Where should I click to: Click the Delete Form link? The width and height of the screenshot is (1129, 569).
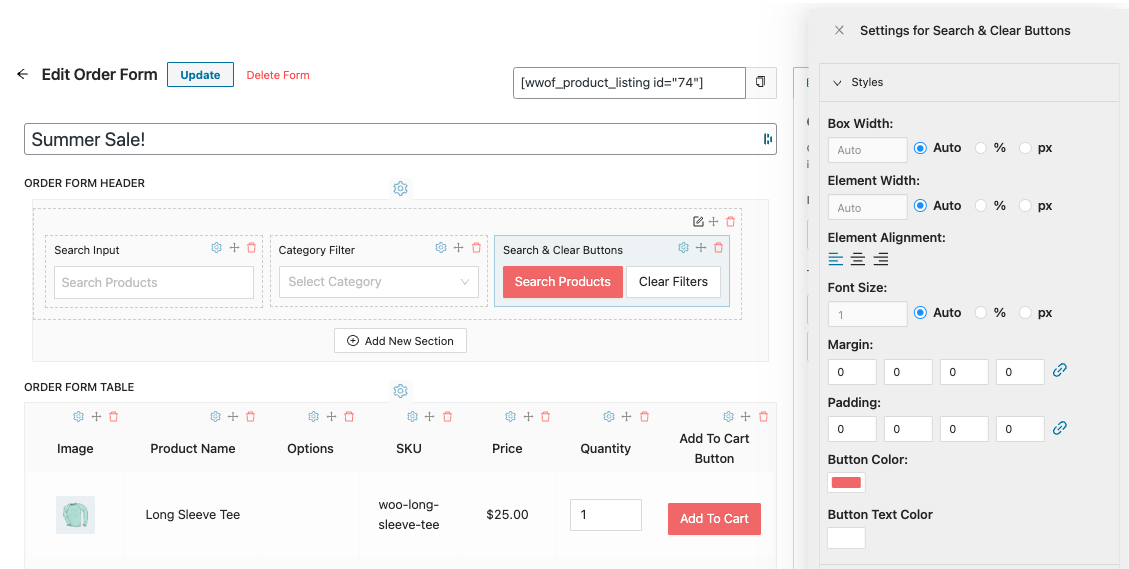tap(278, 75)
